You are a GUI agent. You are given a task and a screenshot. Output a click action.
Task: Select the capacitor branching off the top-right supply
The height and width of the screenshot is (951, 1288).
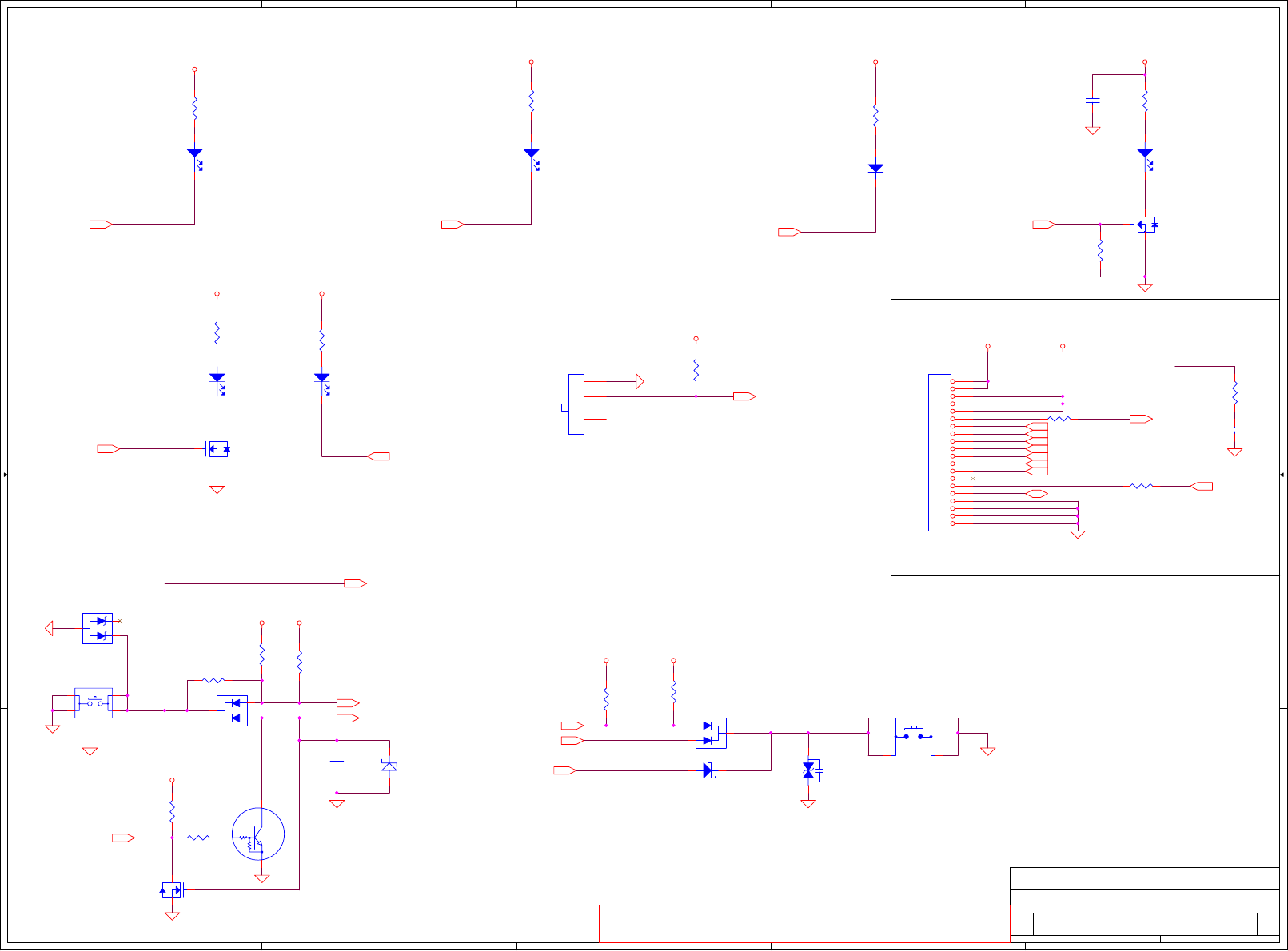(x=1092, y=101)
